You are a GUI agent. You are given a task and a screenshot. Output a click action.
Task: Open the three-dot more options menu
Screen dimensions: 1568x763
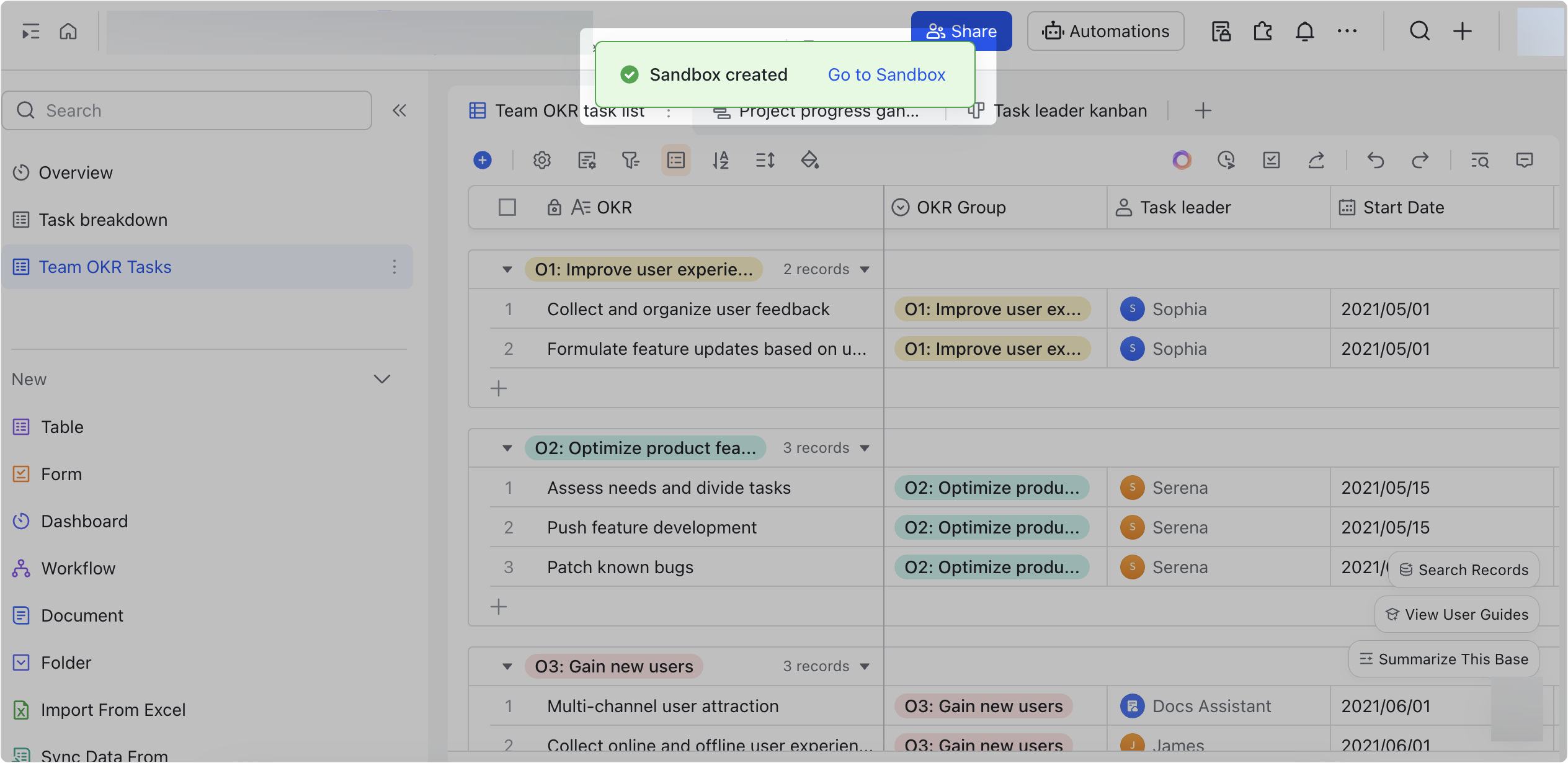tap(1347, 31)
